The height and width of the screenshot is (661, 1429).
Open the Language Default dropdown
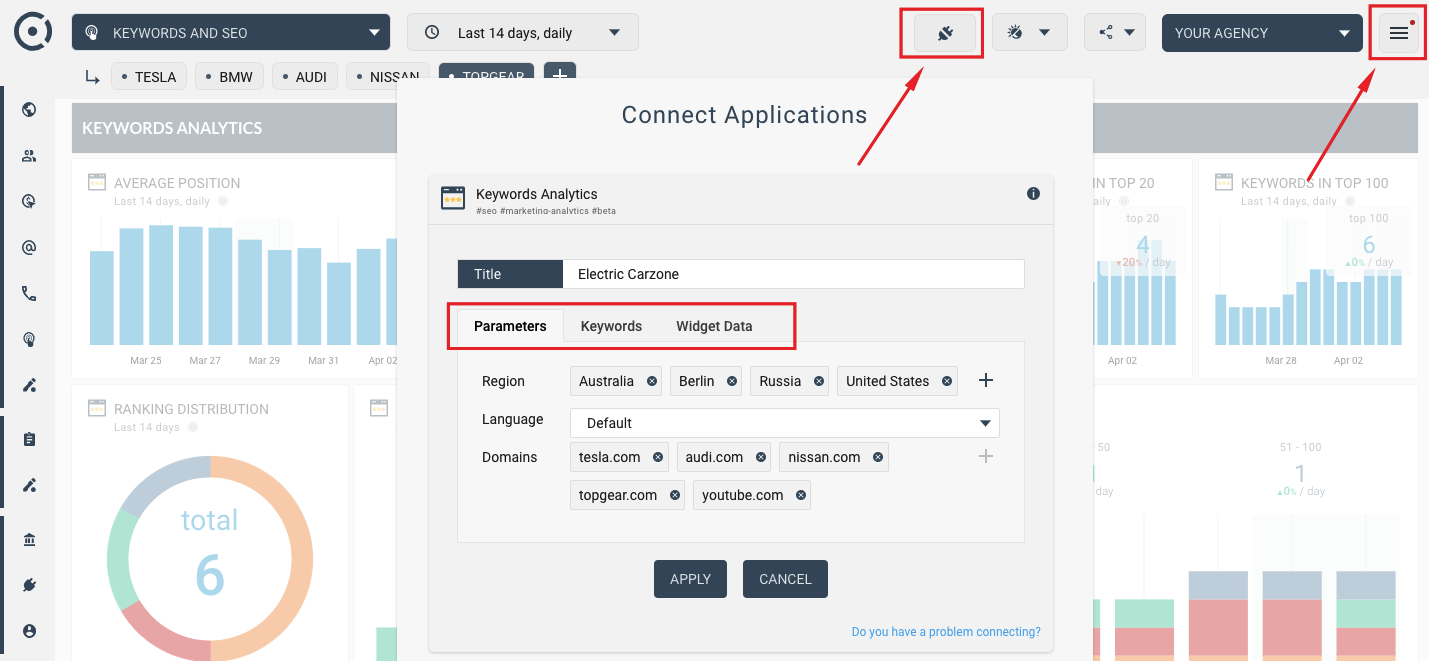click(x=785, y=423)
